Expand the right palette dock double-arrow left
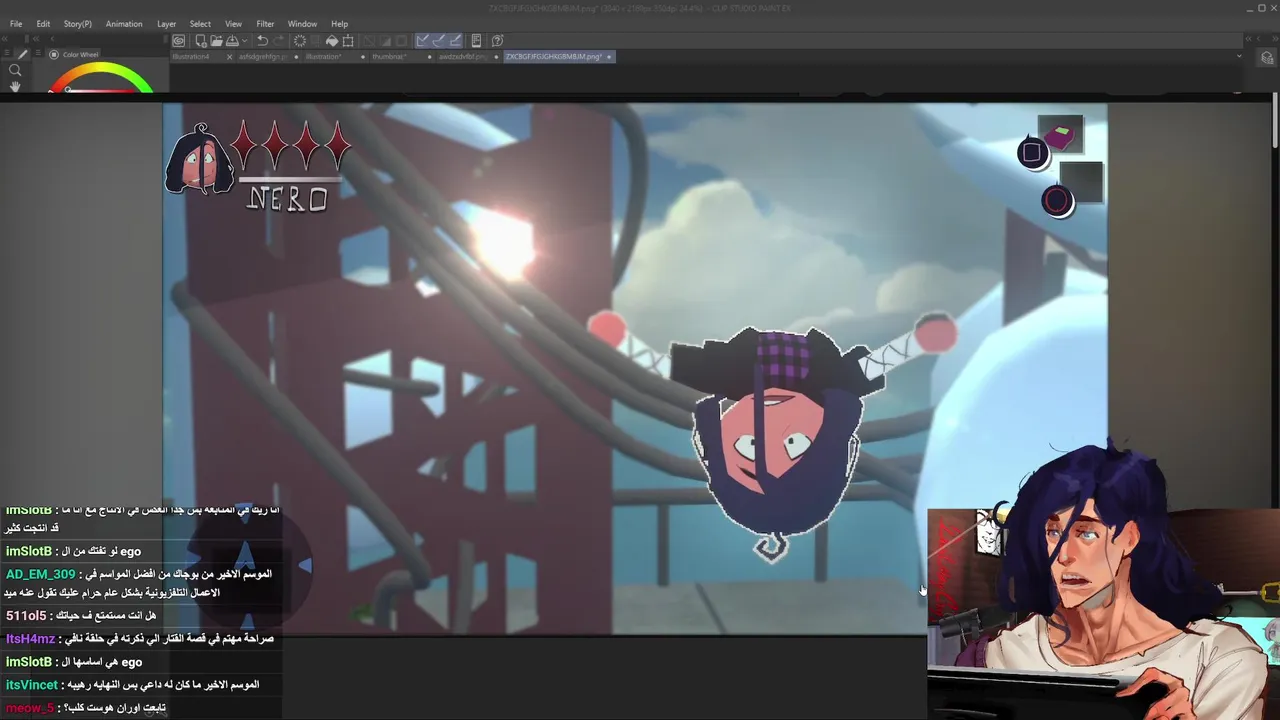The width and height of the screenshot is (1280, 720). 1249,39
